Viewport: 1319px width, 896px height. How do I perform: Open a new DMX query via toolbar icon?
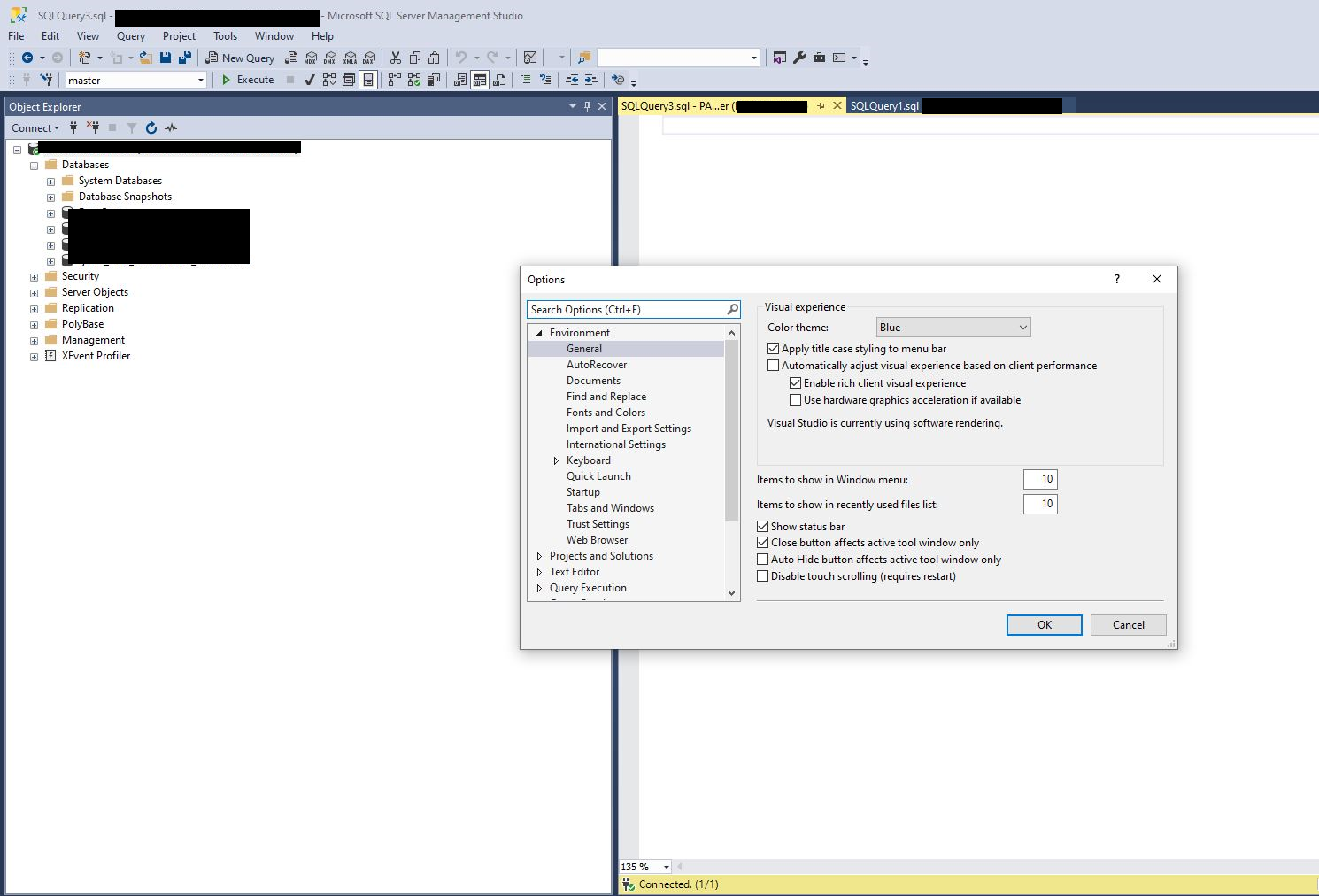pyautogui.click(x=330, y=58)
